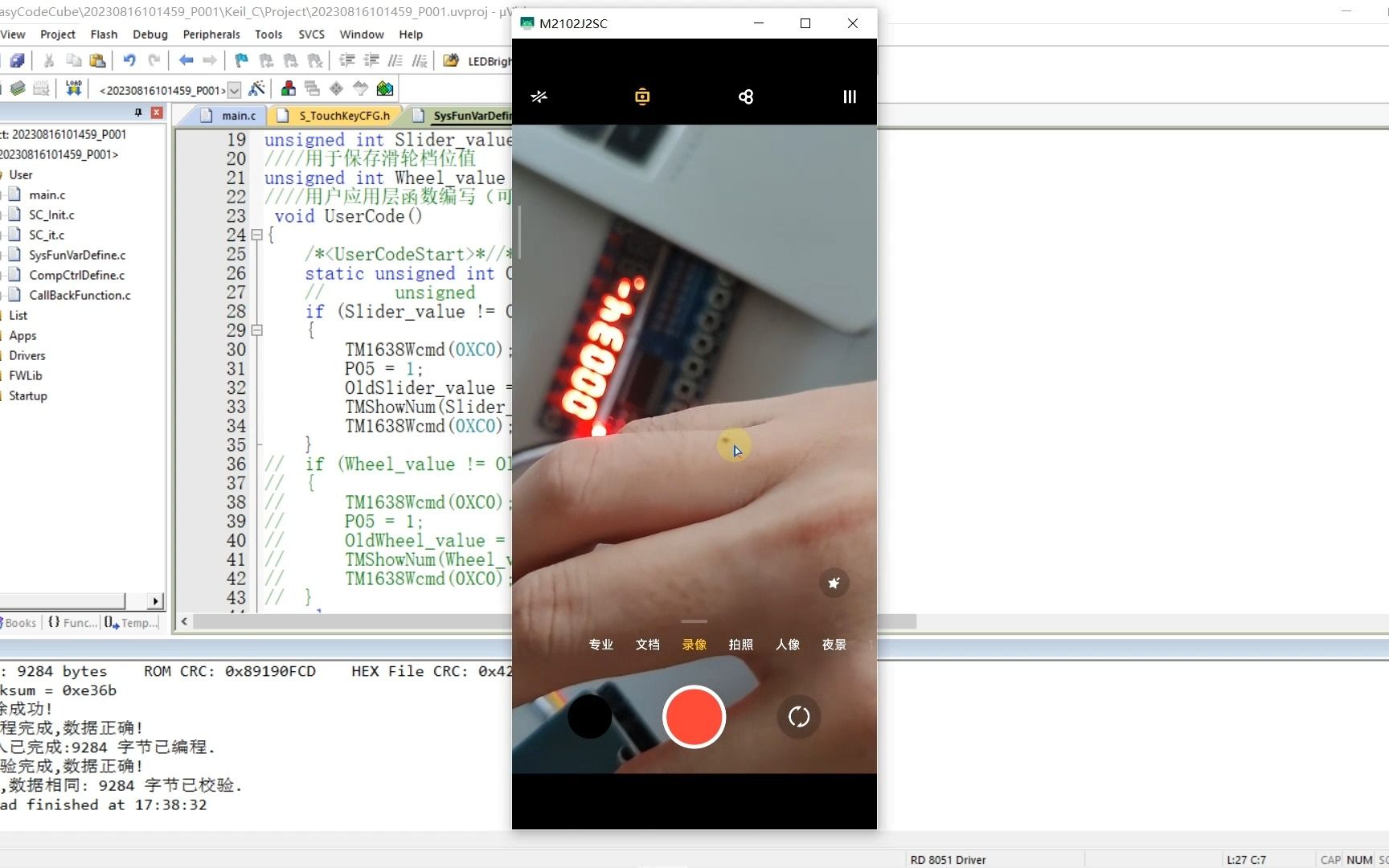Open the Pack Installer icon
This screenshot has width=1389, height=868.
tap(385, 88)
